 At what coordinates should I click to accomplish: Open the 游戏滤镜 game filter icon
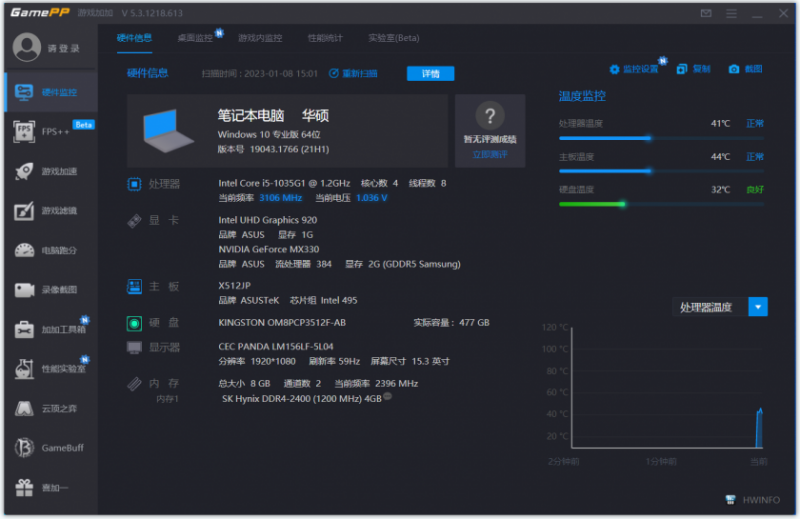click(24, 210)
